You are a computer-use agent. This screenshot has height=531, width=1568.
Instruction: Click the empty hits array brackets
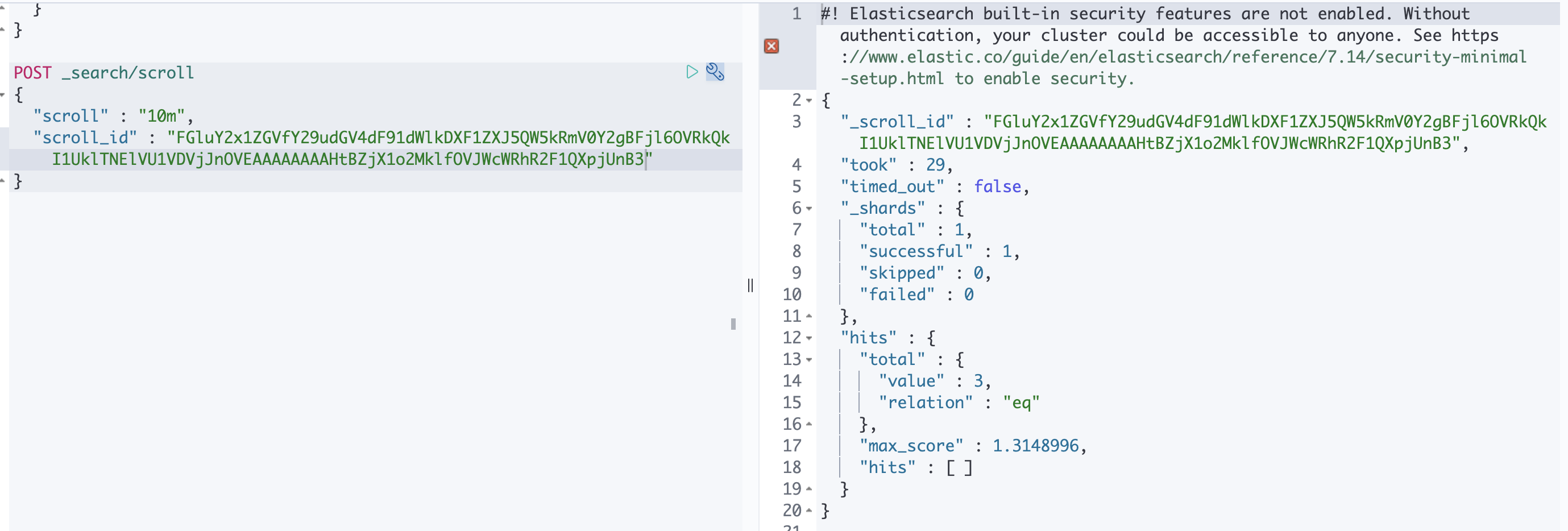tap(959, 468)
